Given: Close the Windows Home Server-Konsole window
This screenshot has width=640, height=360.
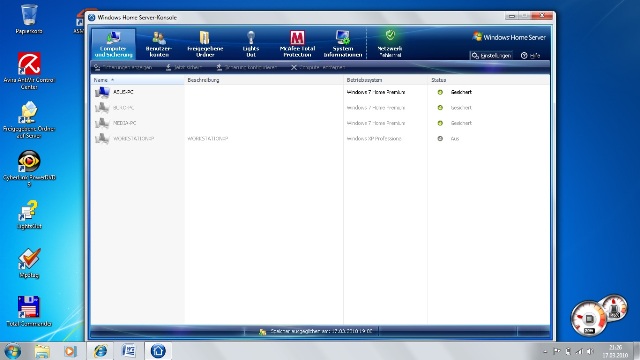Looking at the screenshot, I should tap(542, 16).
